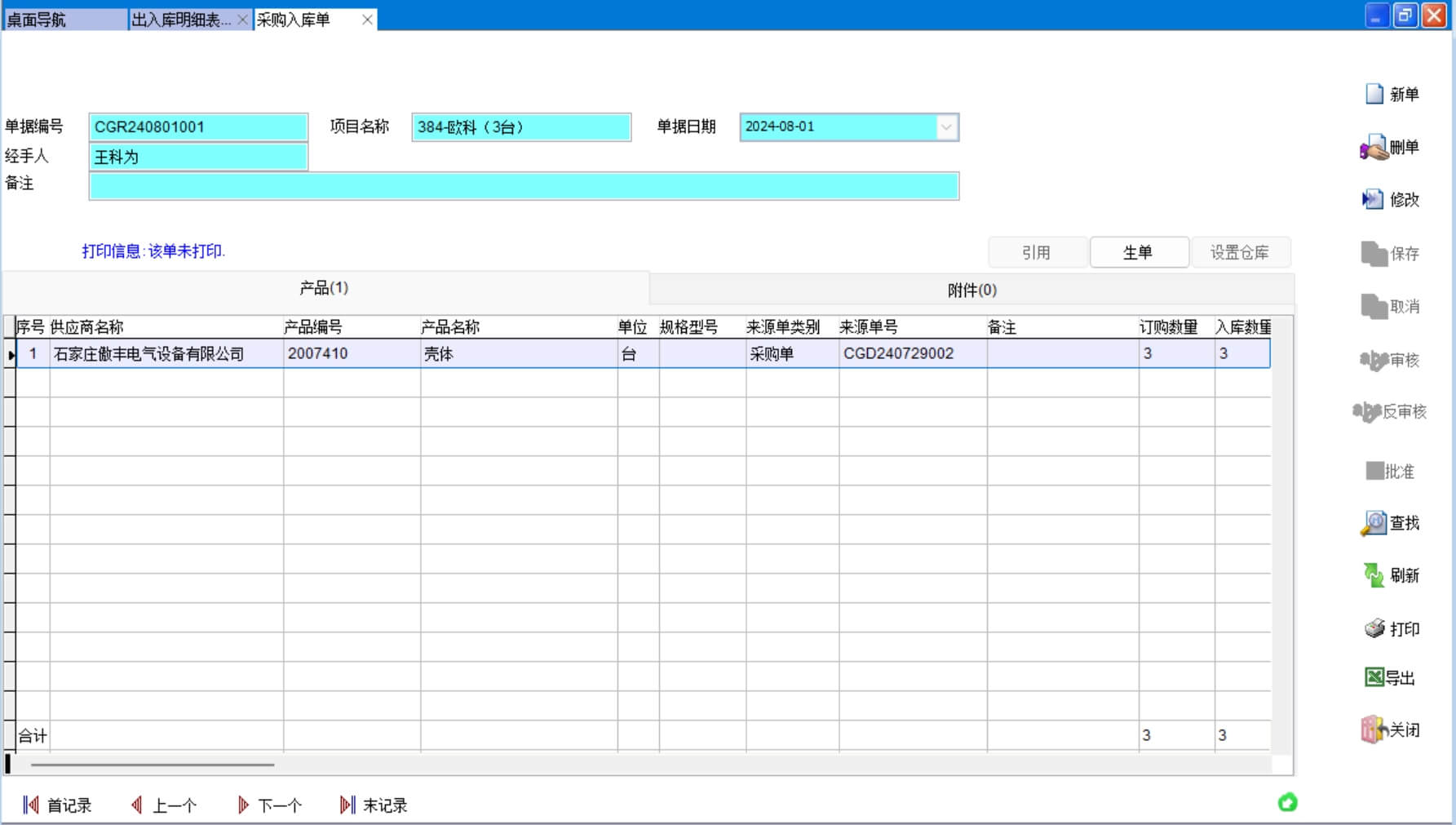Expand the 单据日期 date dropdown
Viewport: 1456px width, 825px height.
click(x=945, y=127)
